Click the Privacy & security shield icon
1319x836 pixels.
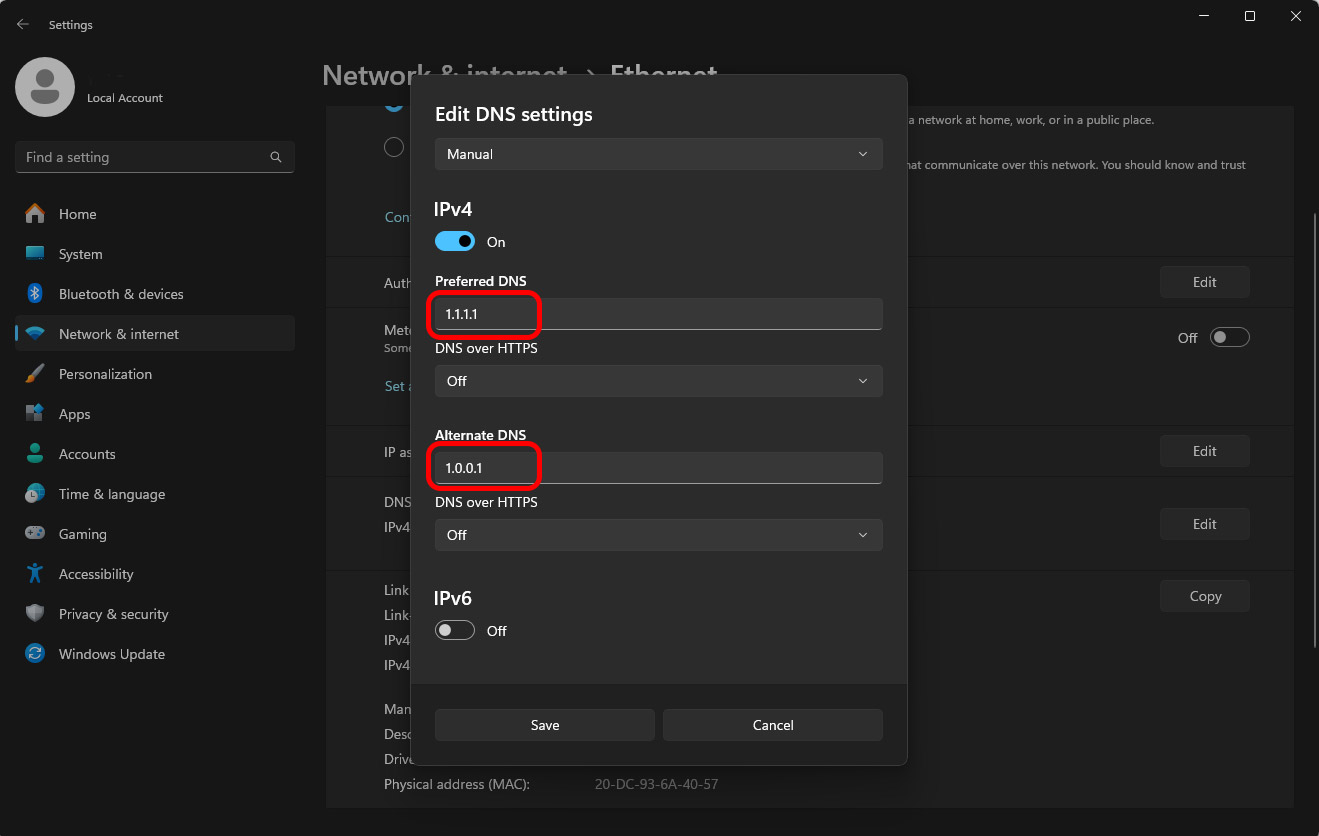35,614
